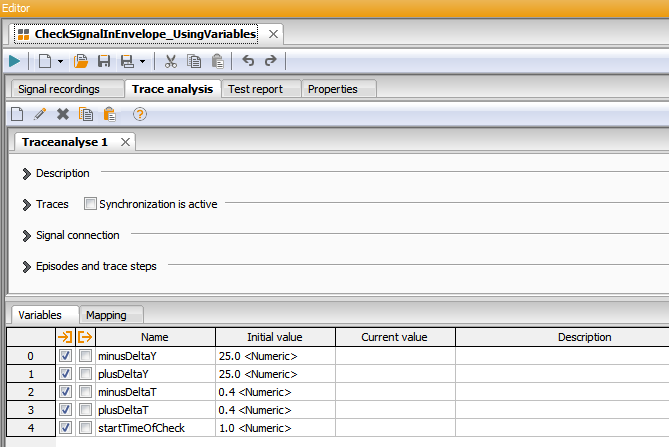Close the CheckSignalInEnvelope_UsingVariables tab
The height and width of the screenshot is (447, 669).
273,34
